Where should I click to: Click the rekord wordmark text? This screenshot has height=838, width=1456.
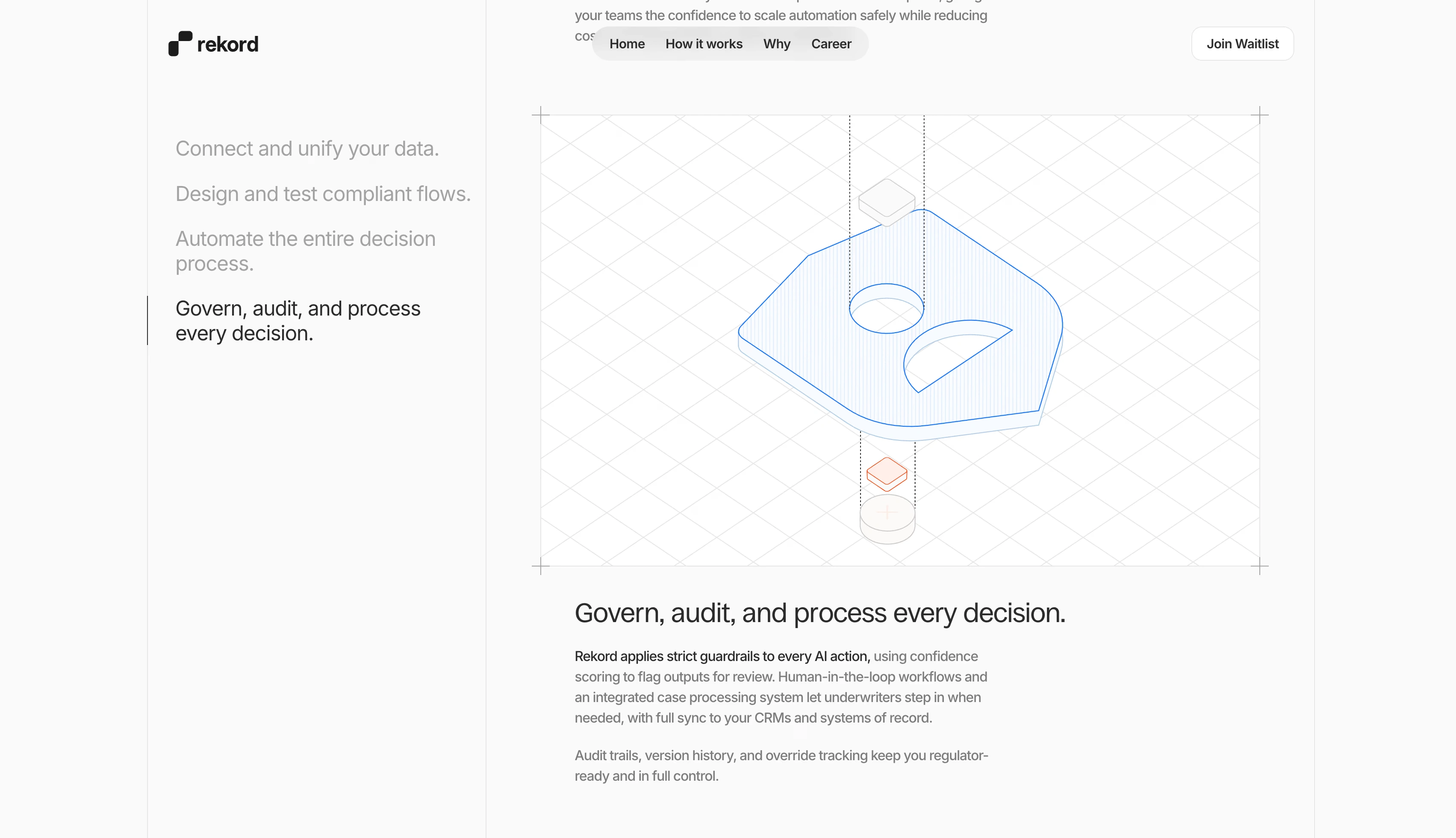click(x=227, y=44)
